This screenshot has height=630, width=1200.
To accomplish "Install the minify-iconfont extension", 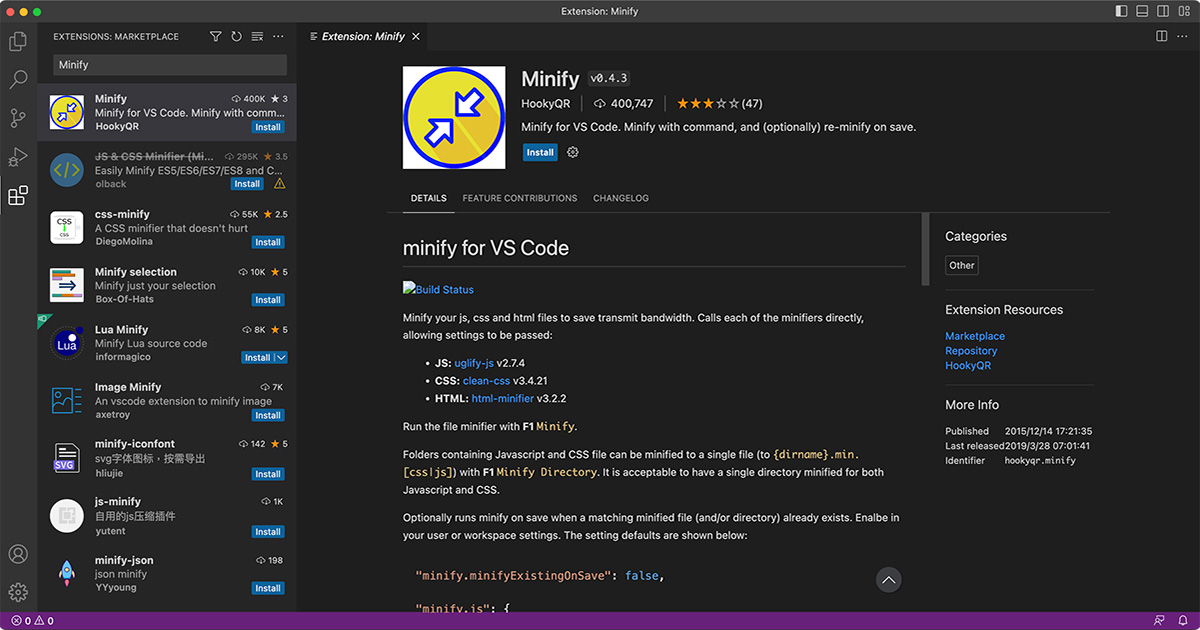I will [x=268, y=474].
